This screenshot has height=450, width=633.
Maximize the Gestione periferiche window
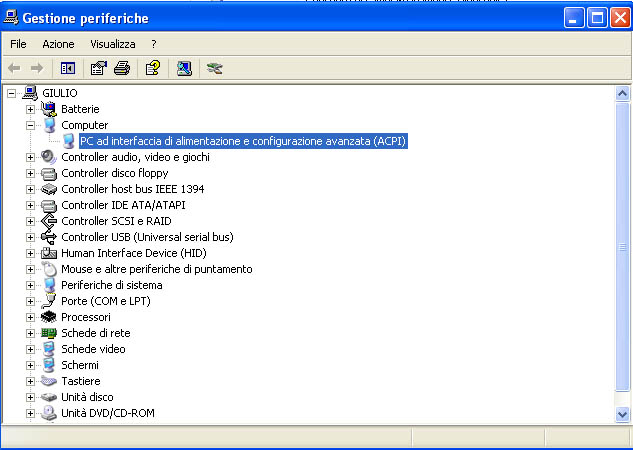pyautogui.click(x=597, y=18)
